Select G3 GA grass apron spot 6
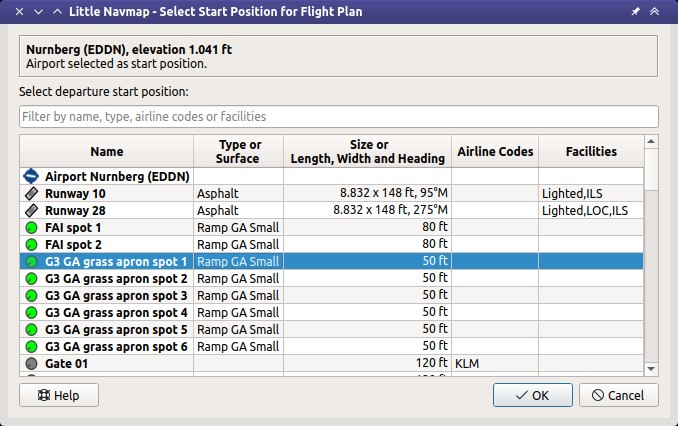Screen dimensions: 678x426 pyautogui.click(x=332, y=347)
